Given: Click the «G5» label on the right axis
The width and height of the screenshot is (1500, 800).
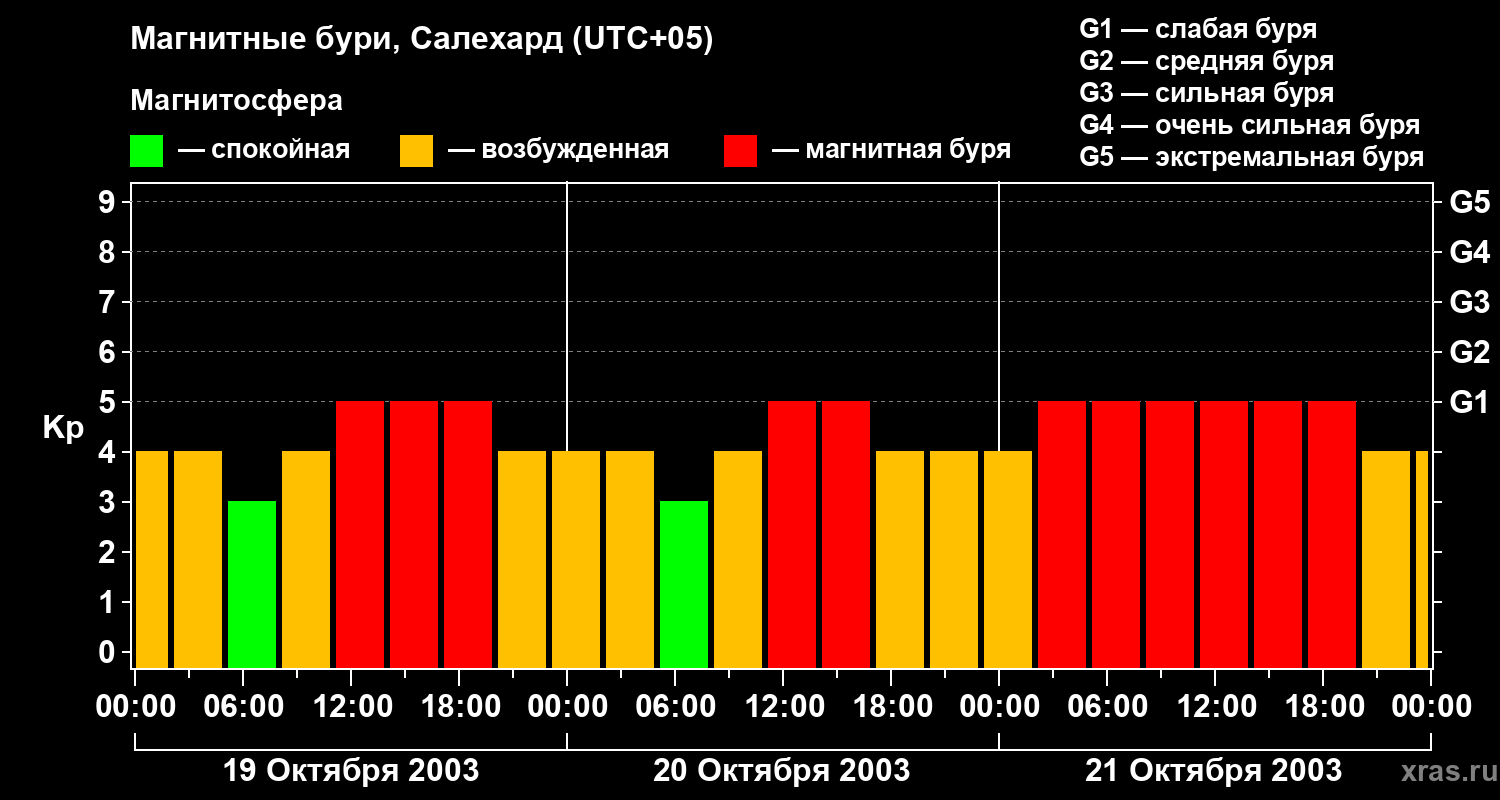Looking at the screenshot, I should [1469, 202].
